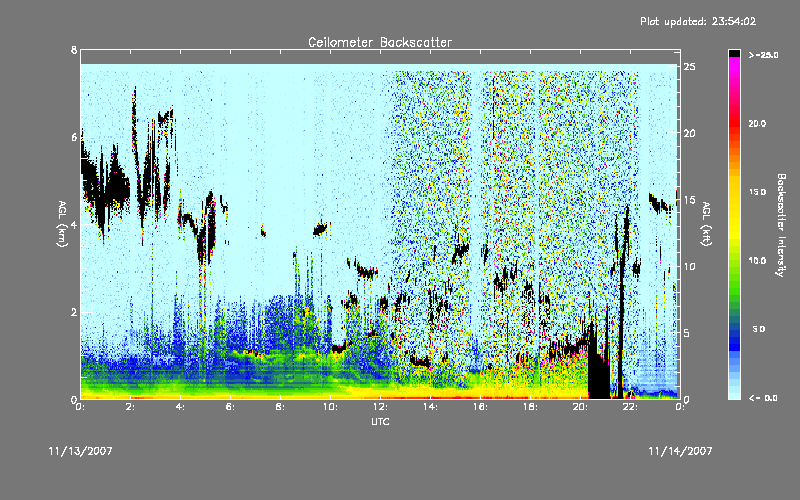Click the "16:" hour tick on UTC axis

click(480, 407)
